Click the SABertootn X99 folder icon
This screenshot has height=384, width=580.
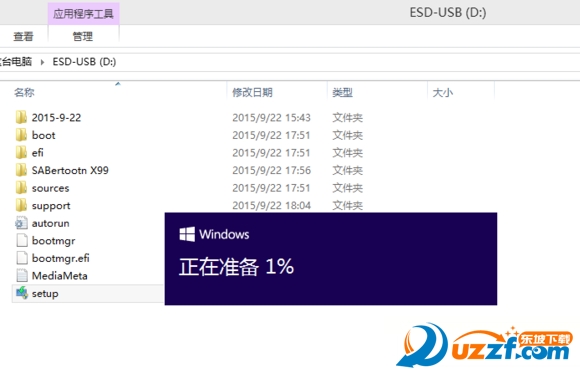21,170
